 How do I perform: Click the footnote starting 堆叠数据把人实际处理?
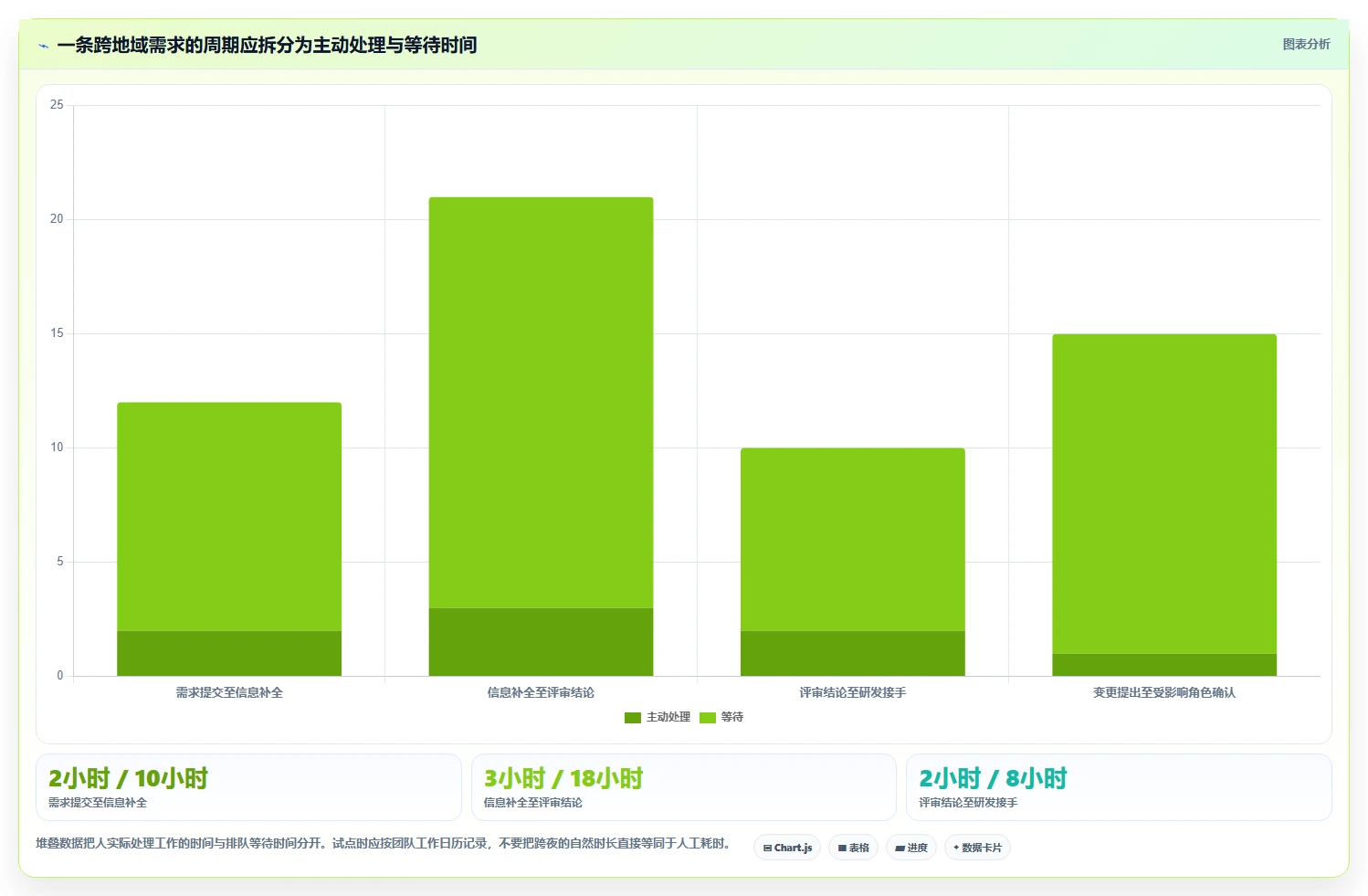click(383, 843)
